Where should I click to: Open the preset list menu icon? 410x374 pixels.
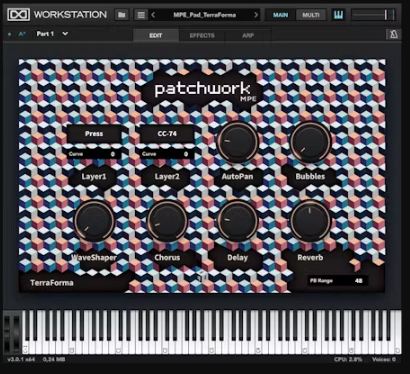141,15
